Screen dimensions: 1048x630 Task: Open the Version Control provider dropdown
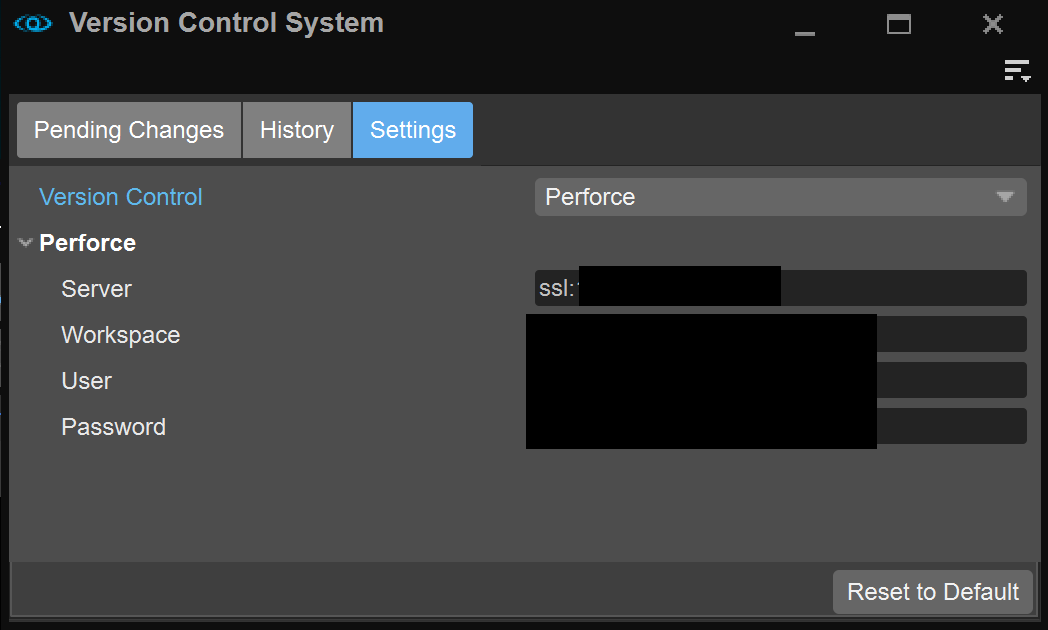click(x=780, y=197)
